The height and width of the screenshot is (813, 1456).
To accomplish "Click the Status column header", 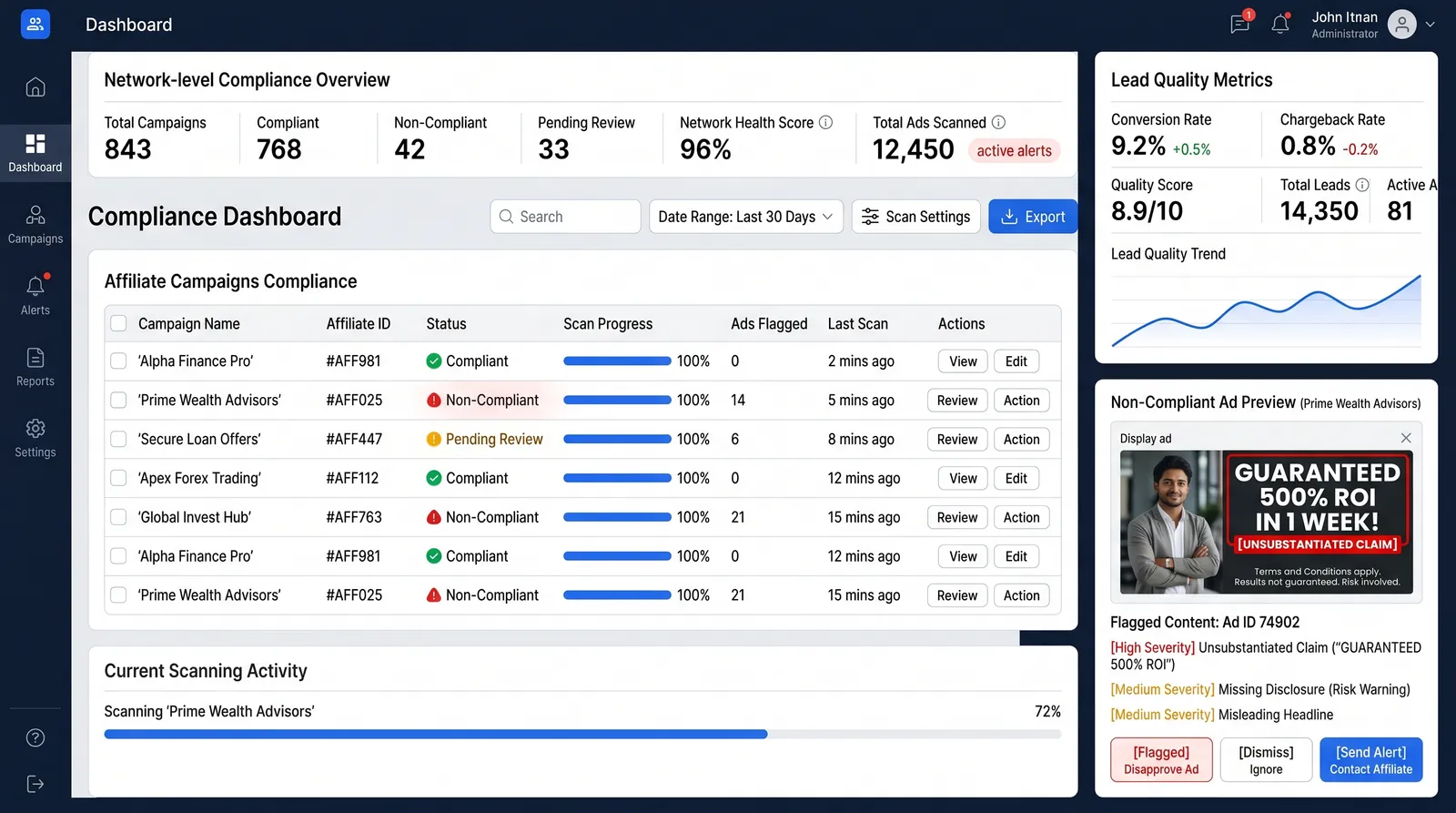I will pyautogui.click(x=446, y=323).
